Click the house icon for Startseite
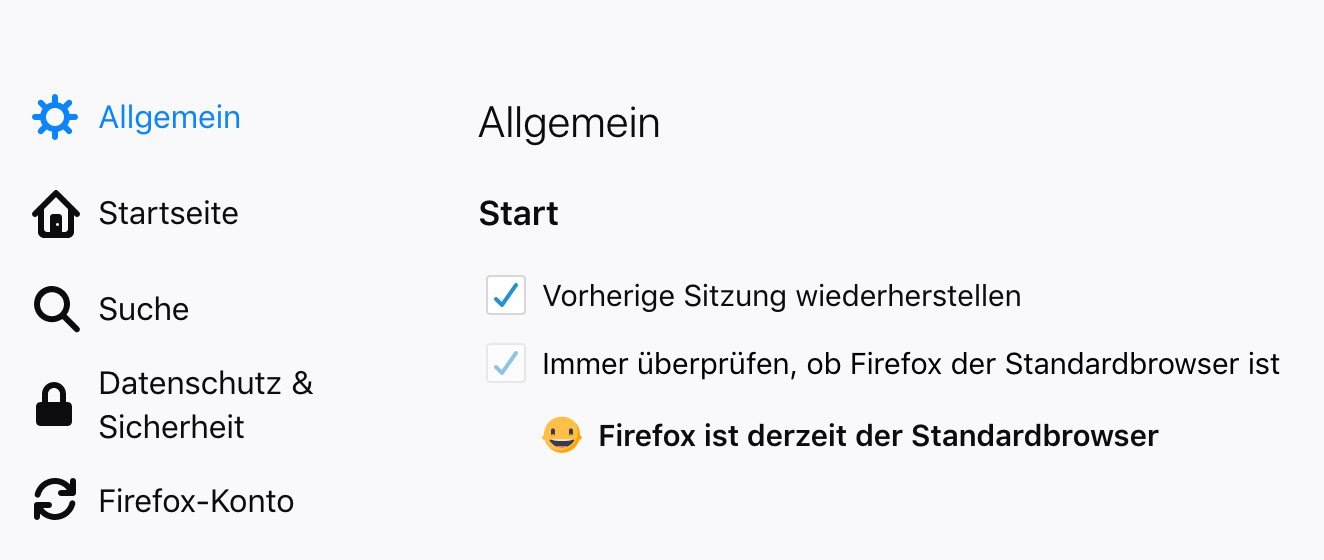1324x560 pixels. 55,214
